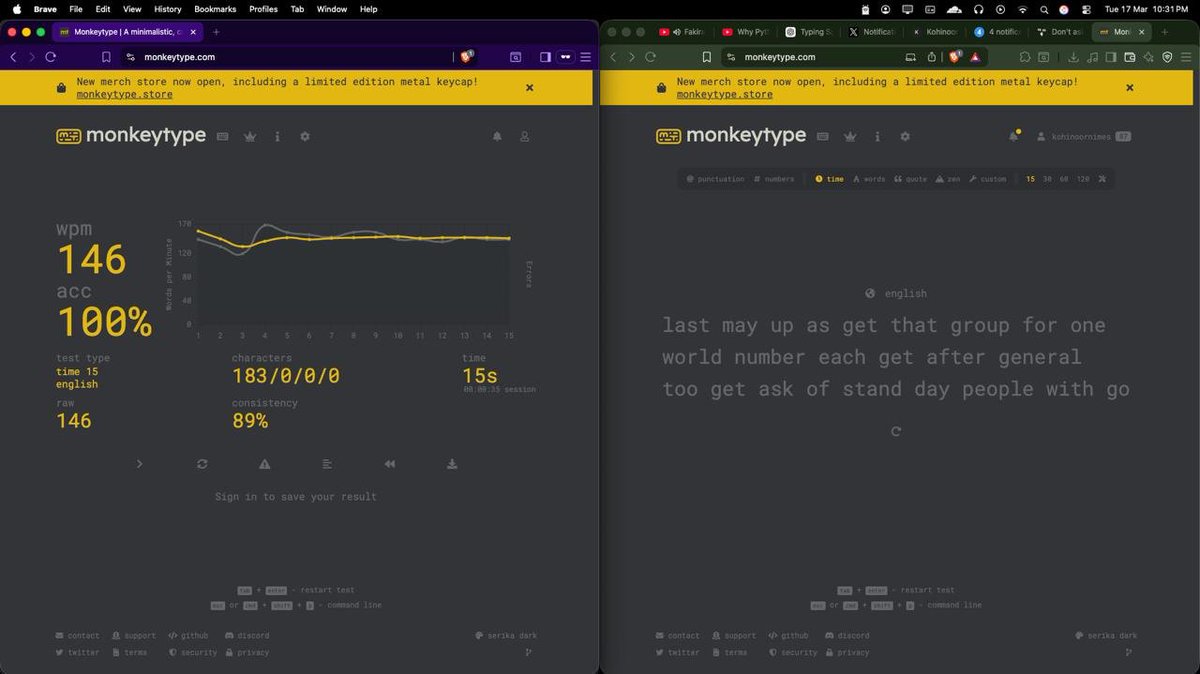This screenshot has width=1200, height=674.
Task: Open leaderboards crown icon in left window
Action: point(250,136)
